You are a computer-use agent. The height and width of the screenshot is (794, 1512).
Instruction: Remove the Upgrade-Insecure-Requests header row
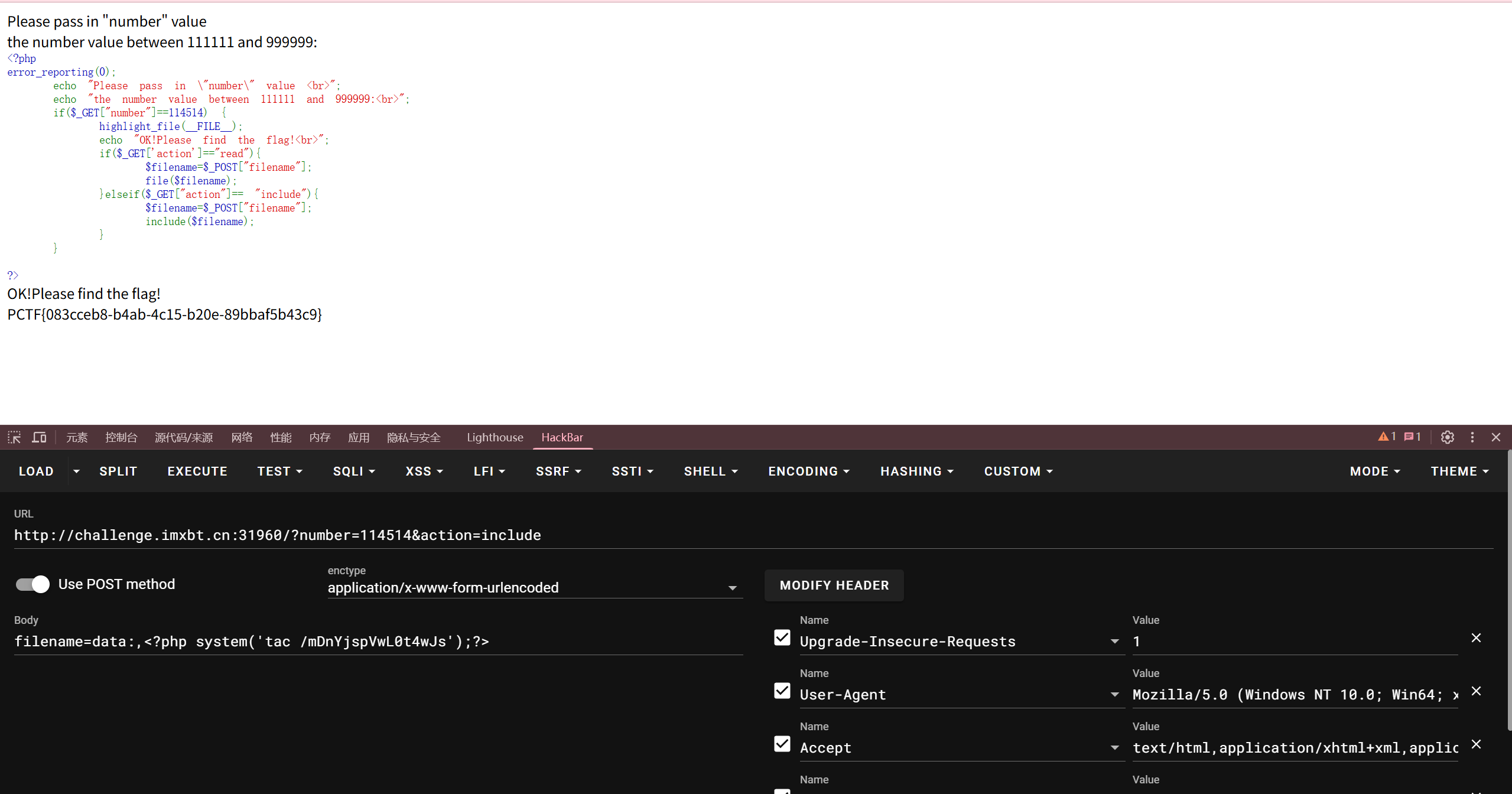pyautogui.click(x=1476, y=638)
